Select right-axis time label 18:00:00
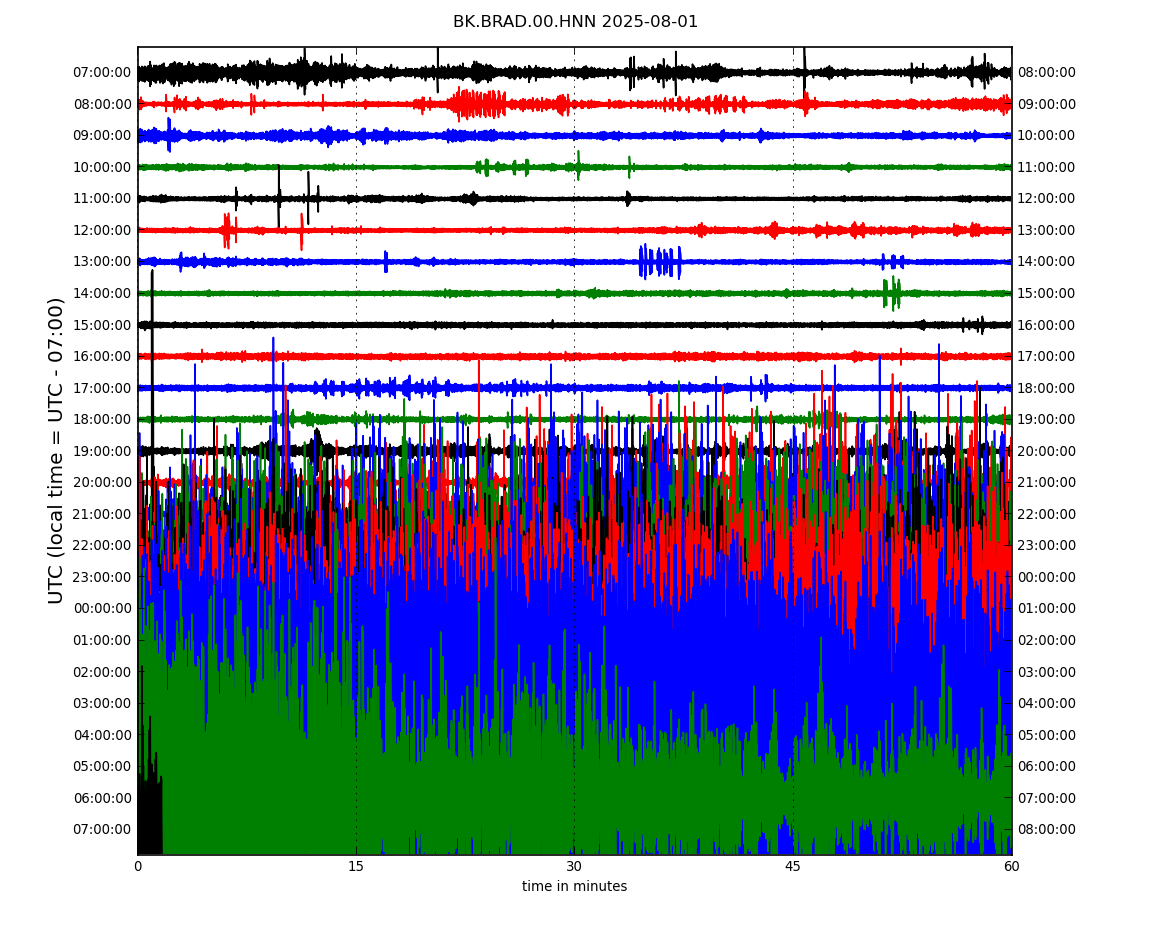The image size is (1150, 950). tap(1047, 388)
